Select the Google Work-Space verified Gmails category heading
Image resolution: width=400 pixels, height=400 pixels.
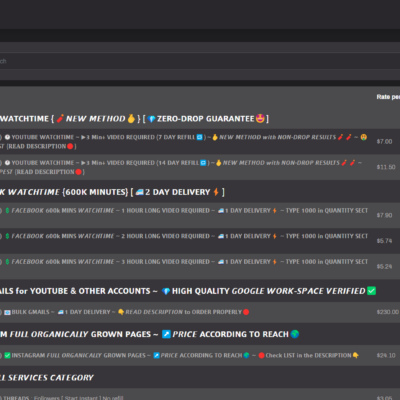pos(188,291)
